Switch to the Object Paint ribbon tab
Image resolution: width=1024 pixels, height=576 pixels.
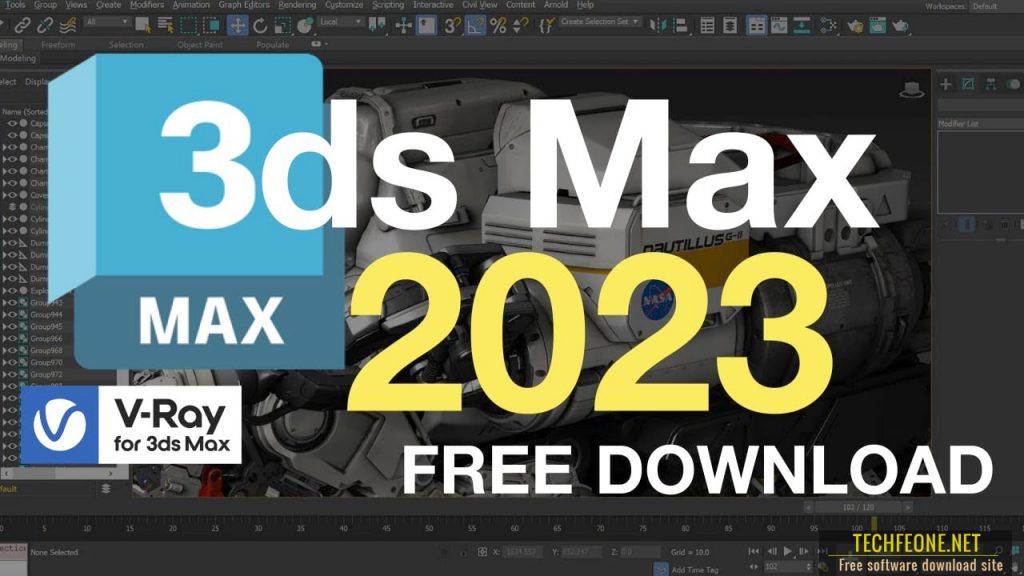tap(200, 45)
